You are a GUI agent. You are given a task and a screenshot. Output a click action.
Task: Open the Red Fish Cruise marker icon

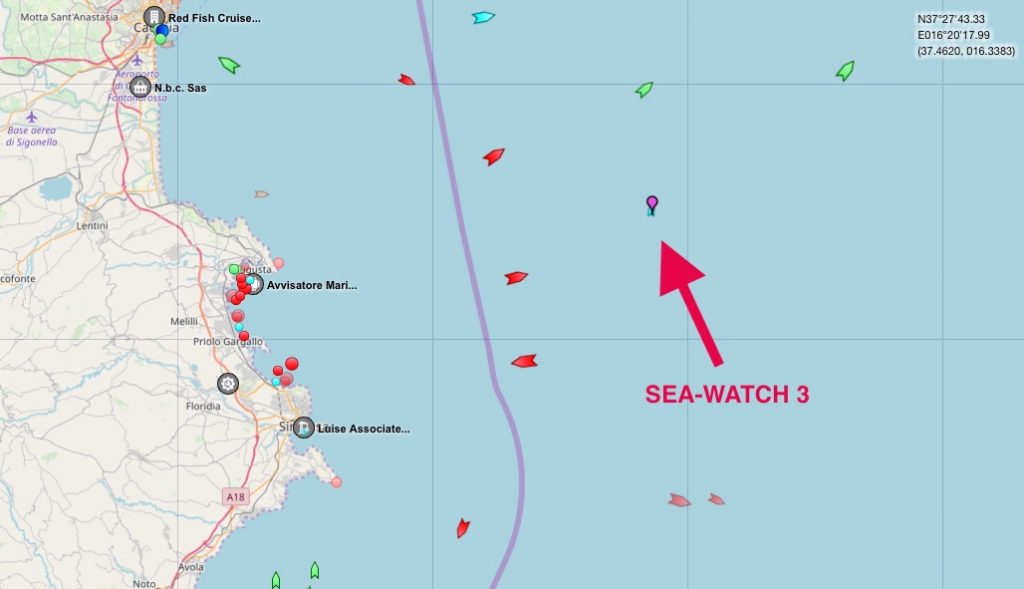click(x=154, y=17)
